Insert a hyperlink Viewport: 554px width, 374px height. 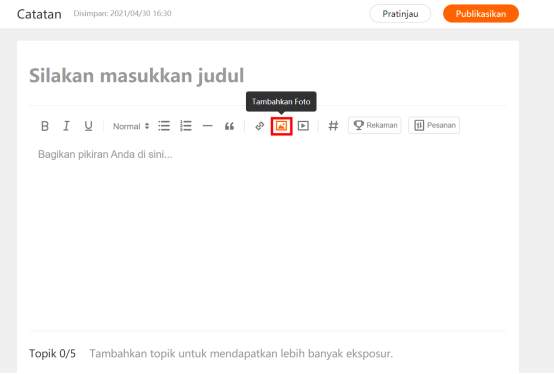tap(260, 126)
